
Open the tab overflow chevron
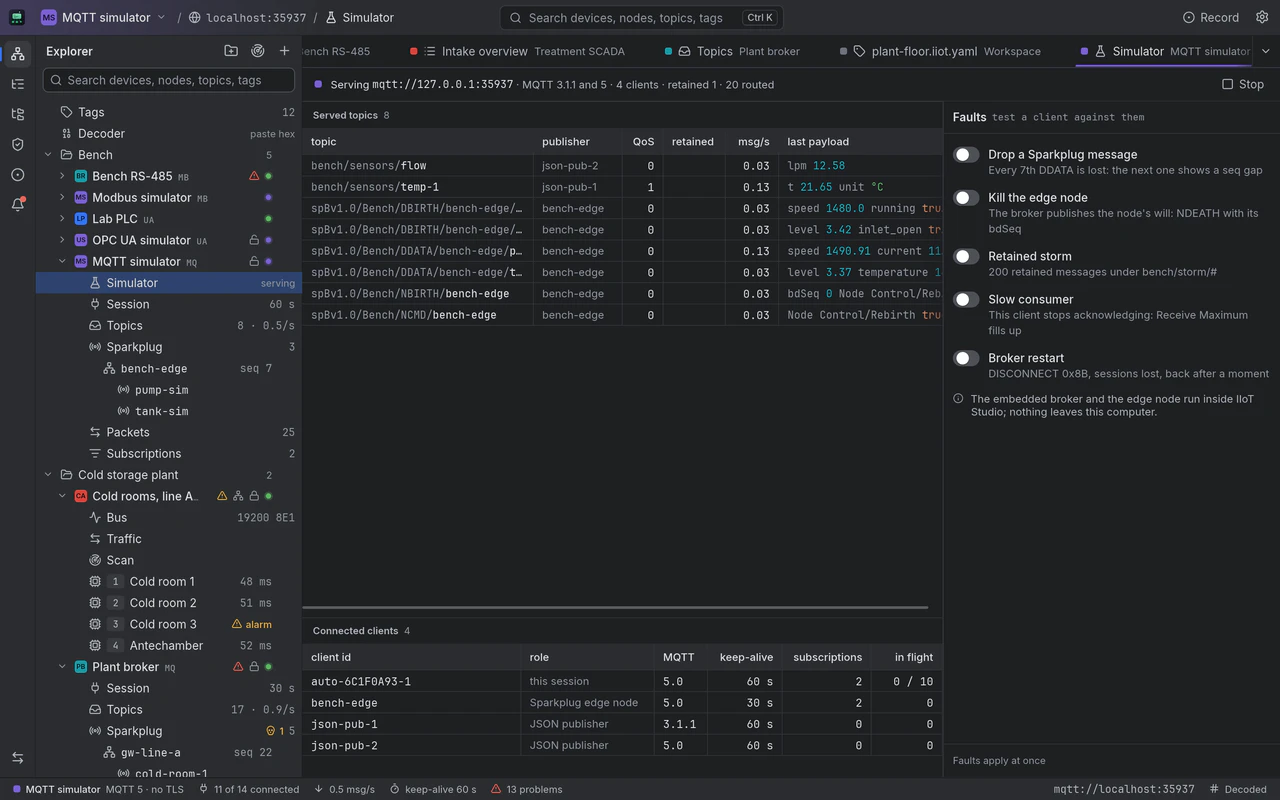coord(1266,51)
